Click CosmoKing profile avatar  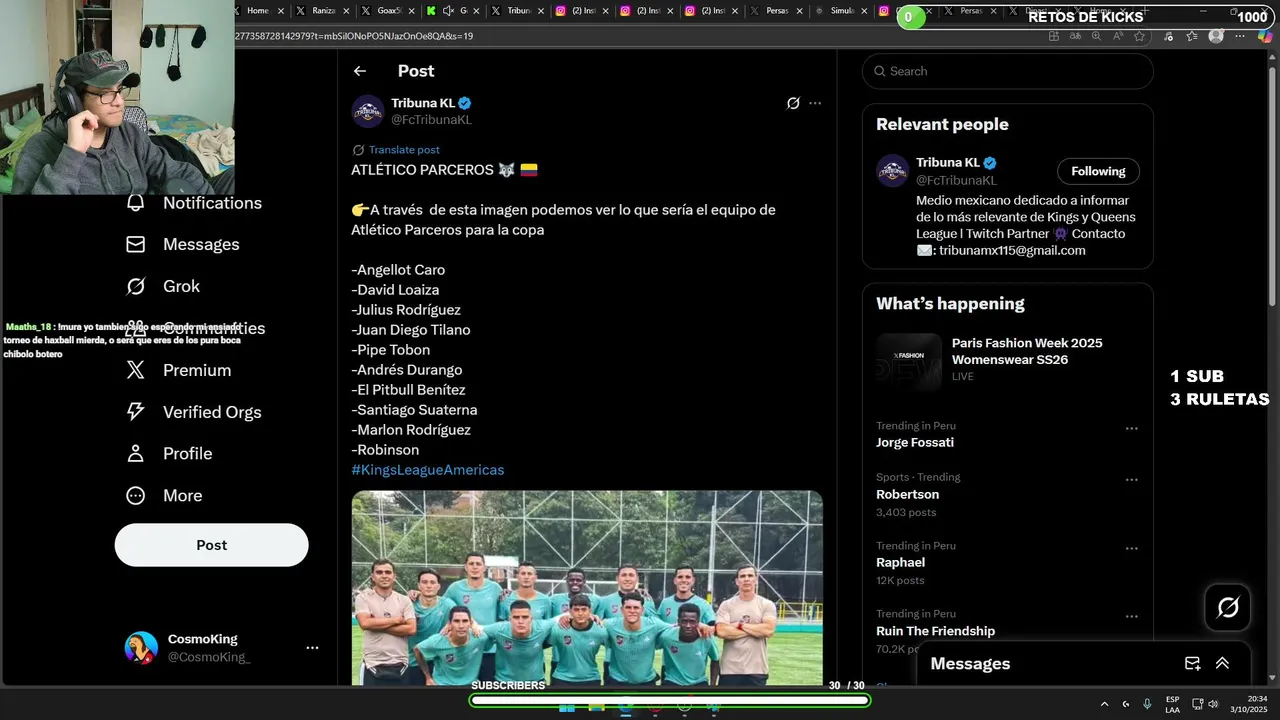141,648
